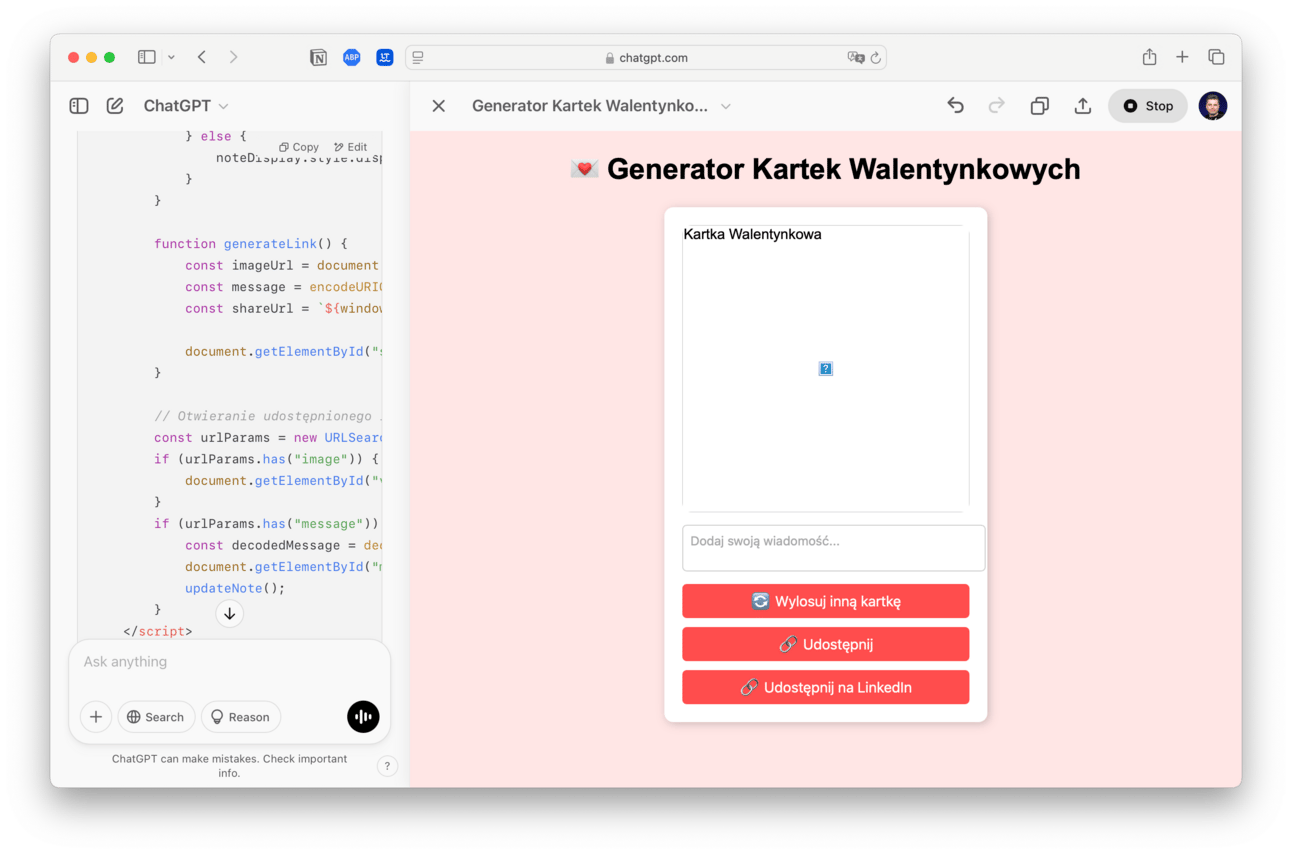Open the help question mark button

[x=387, y=766]
